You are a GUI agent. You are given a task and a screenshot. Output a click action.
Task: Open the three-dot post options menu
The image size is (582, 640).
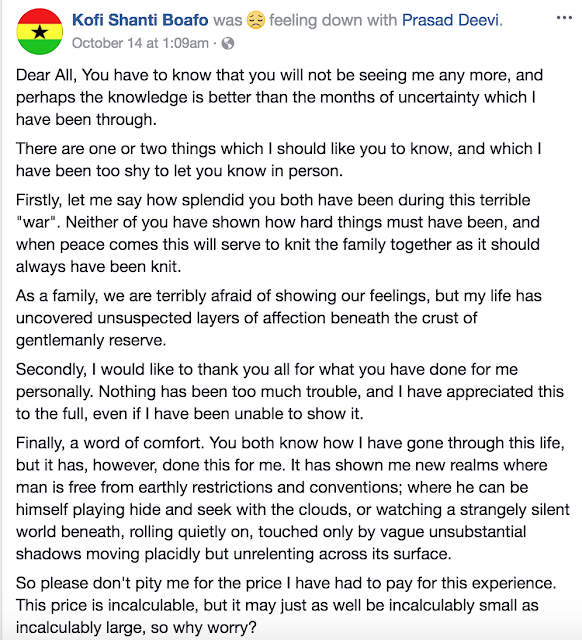tap(564, 18)
